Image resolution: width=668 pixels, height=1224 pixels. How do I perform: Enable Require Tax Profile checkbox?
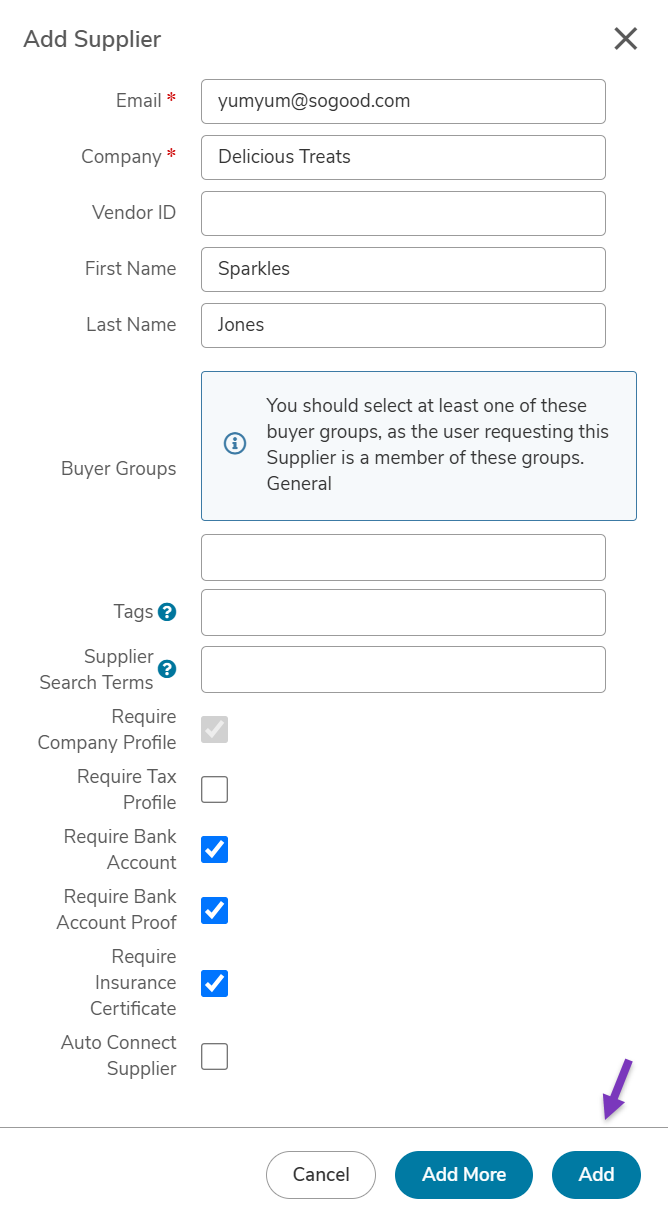(214, 789)
